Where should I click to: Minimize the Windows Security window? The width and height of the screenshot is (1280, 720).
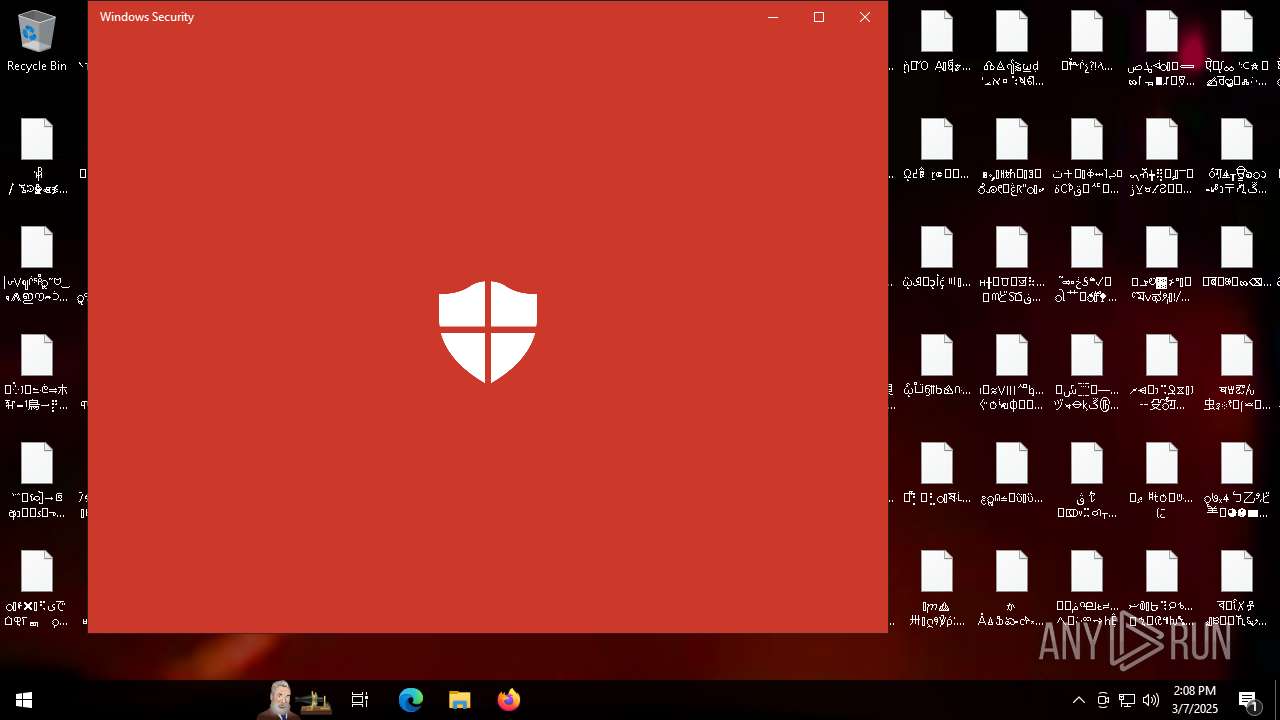point(773,17)
